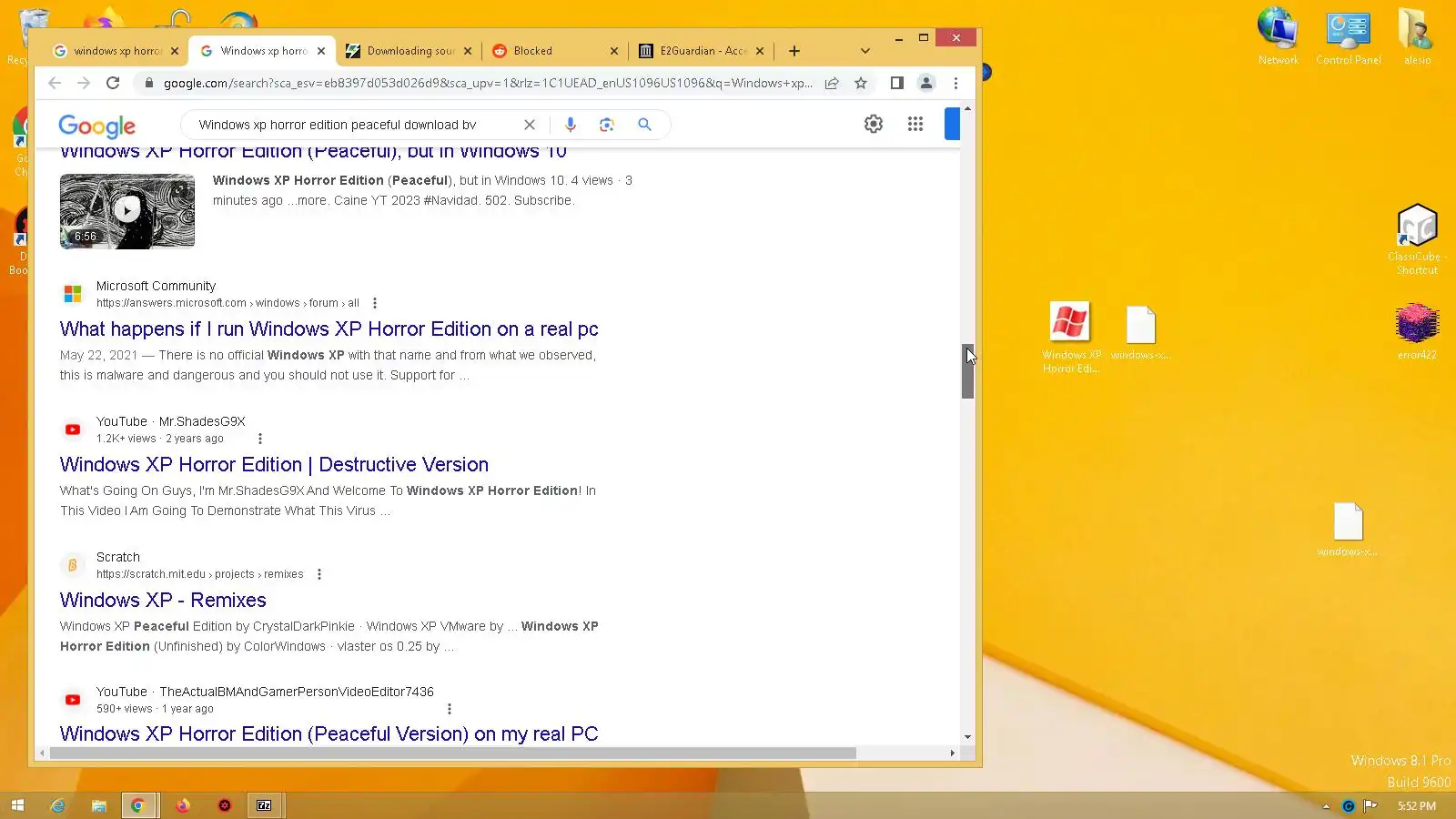Open 'Windows XP Horror Edition | Destructive Version' link
The width and height of the screenshot is (1456, 819).
click(x=274, y=465)
